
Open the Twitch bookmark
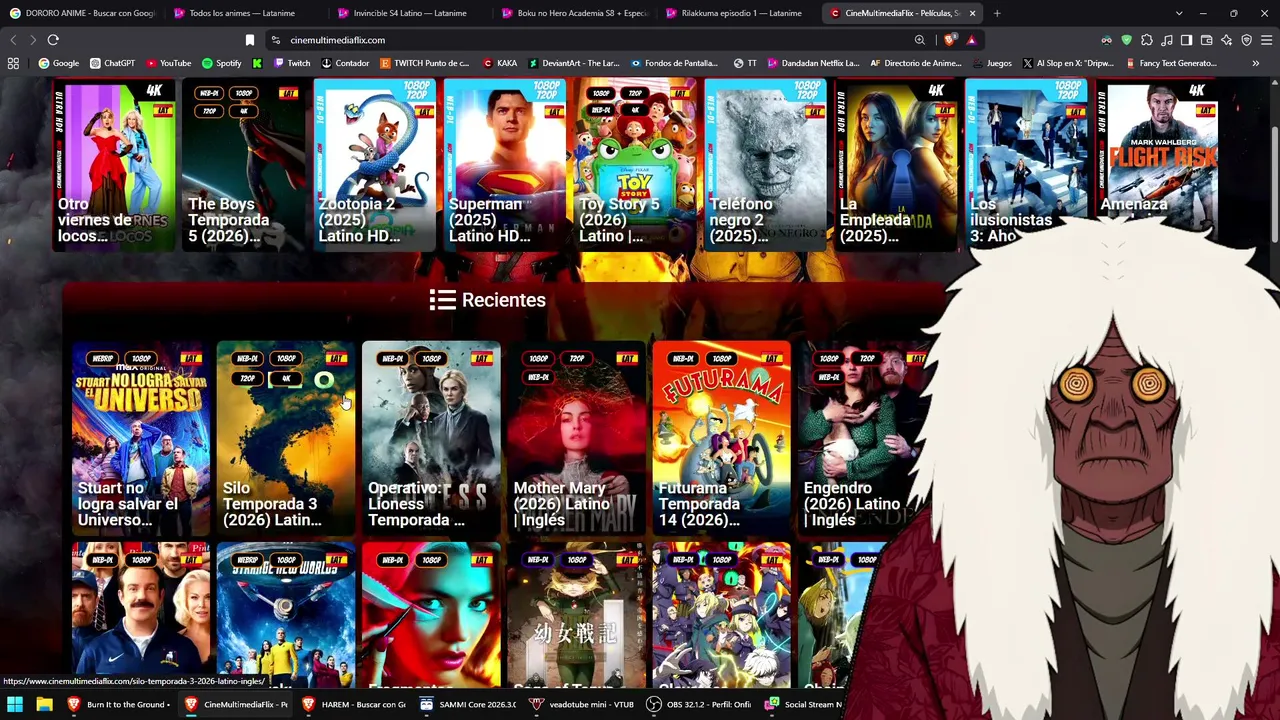[x=292, y=63]
